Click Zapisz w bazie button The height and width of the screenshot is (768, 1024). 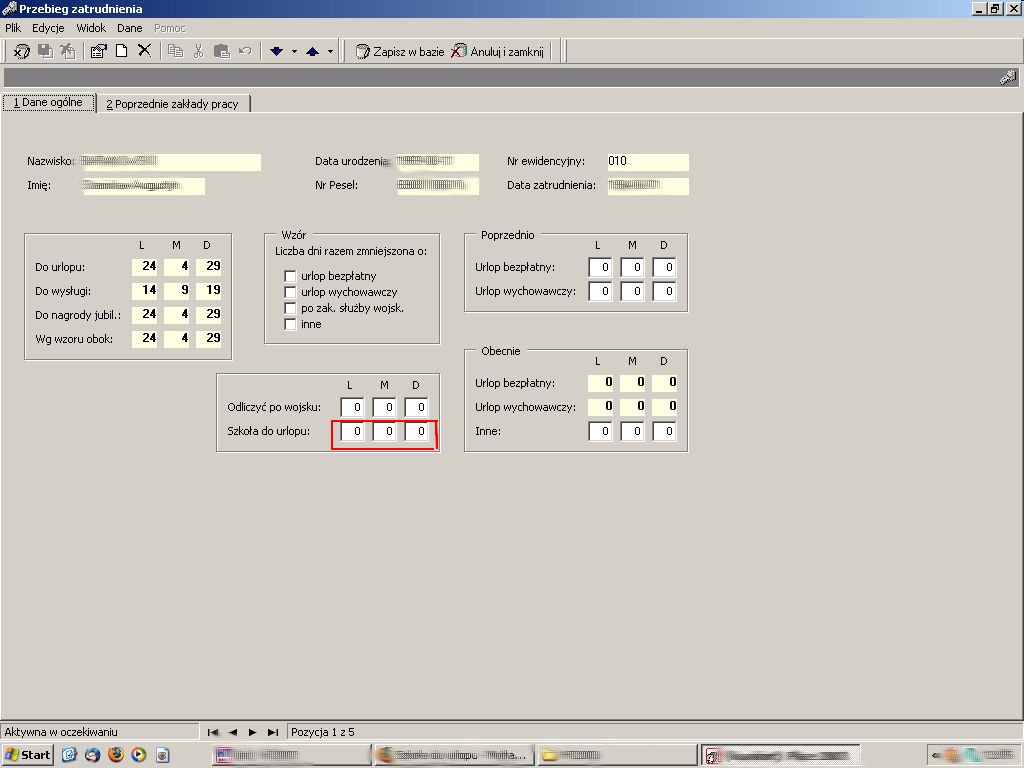coord(400,52)
